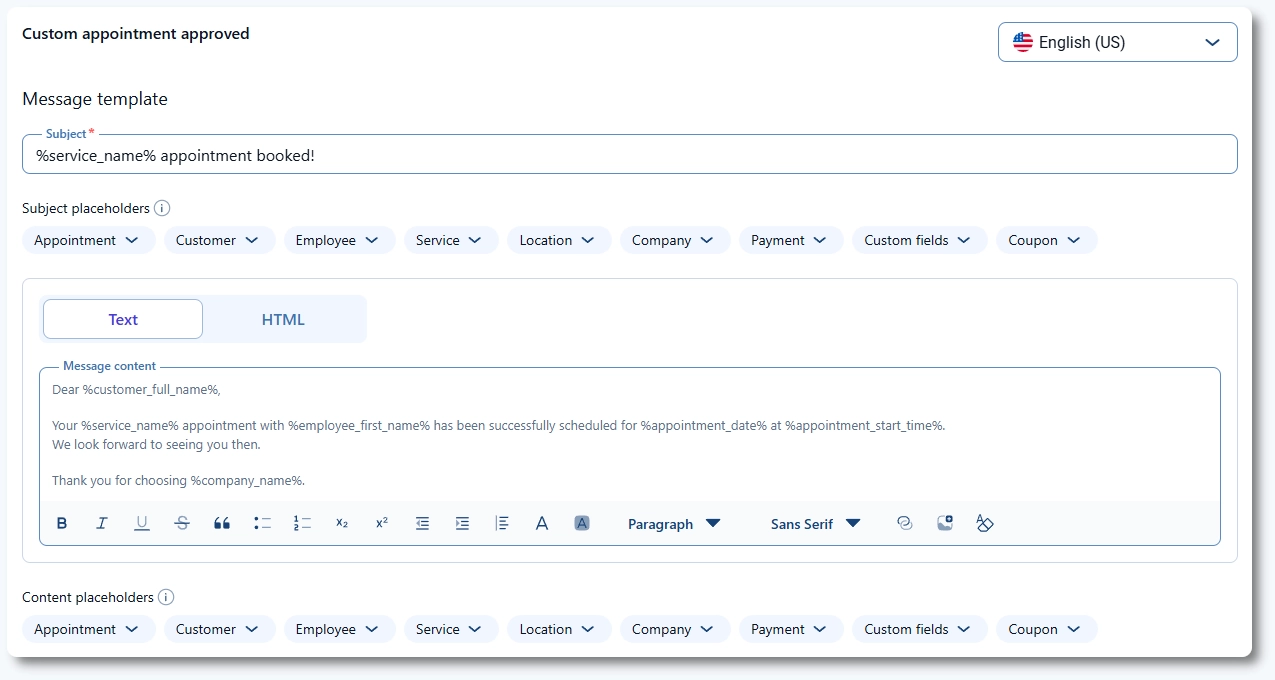Image resolution: width=1275 pixels, height=680 pixels.
Task: Expand the Coupon content placeholders list
Action: tap(1046, 629)
